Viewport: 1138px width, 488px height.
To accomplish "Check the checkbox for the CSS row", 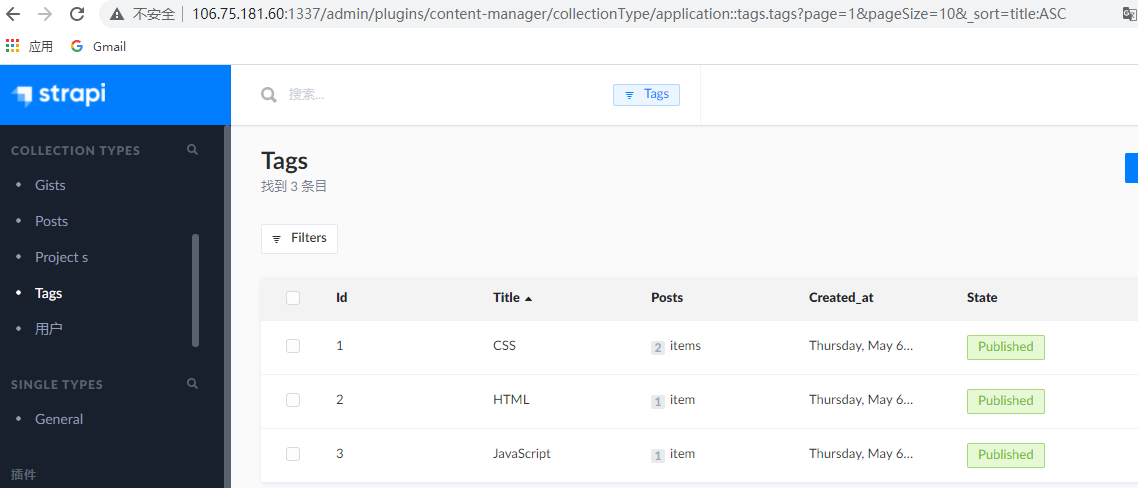I will (x=293, y=346).
